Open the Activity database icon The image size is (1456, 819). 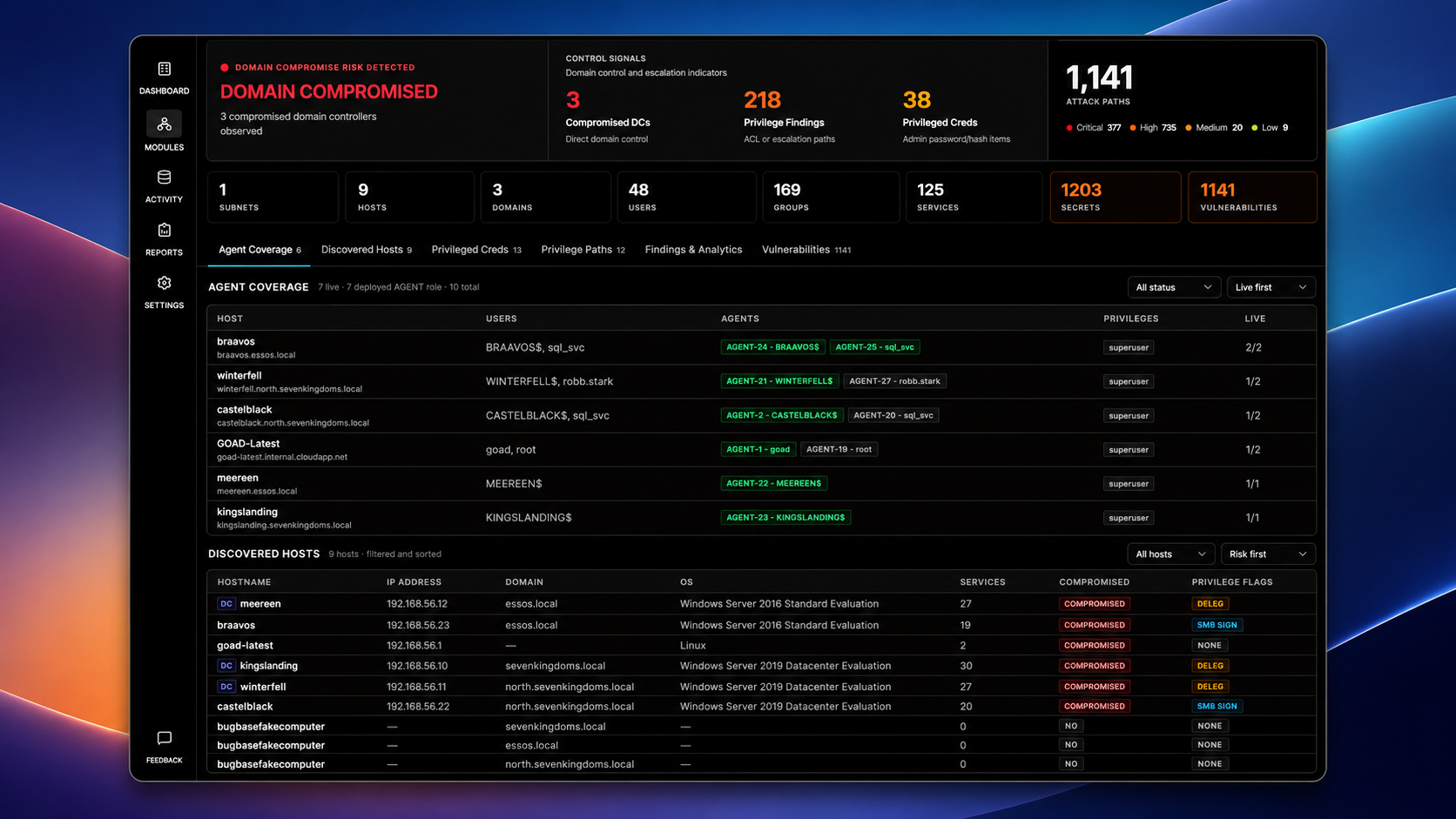164,178
